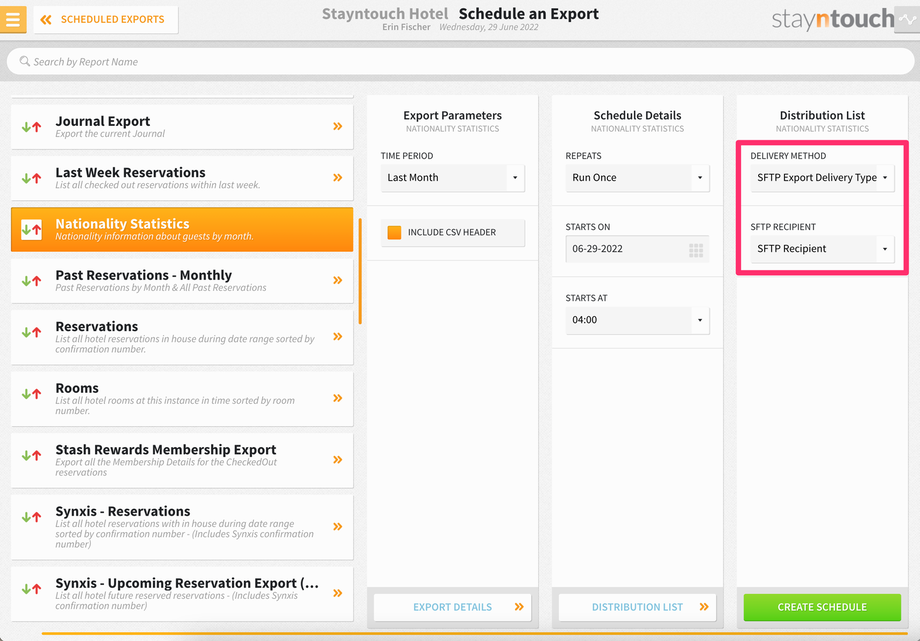Open the Time Period dropdown showing Last Month

coord(452,177)
